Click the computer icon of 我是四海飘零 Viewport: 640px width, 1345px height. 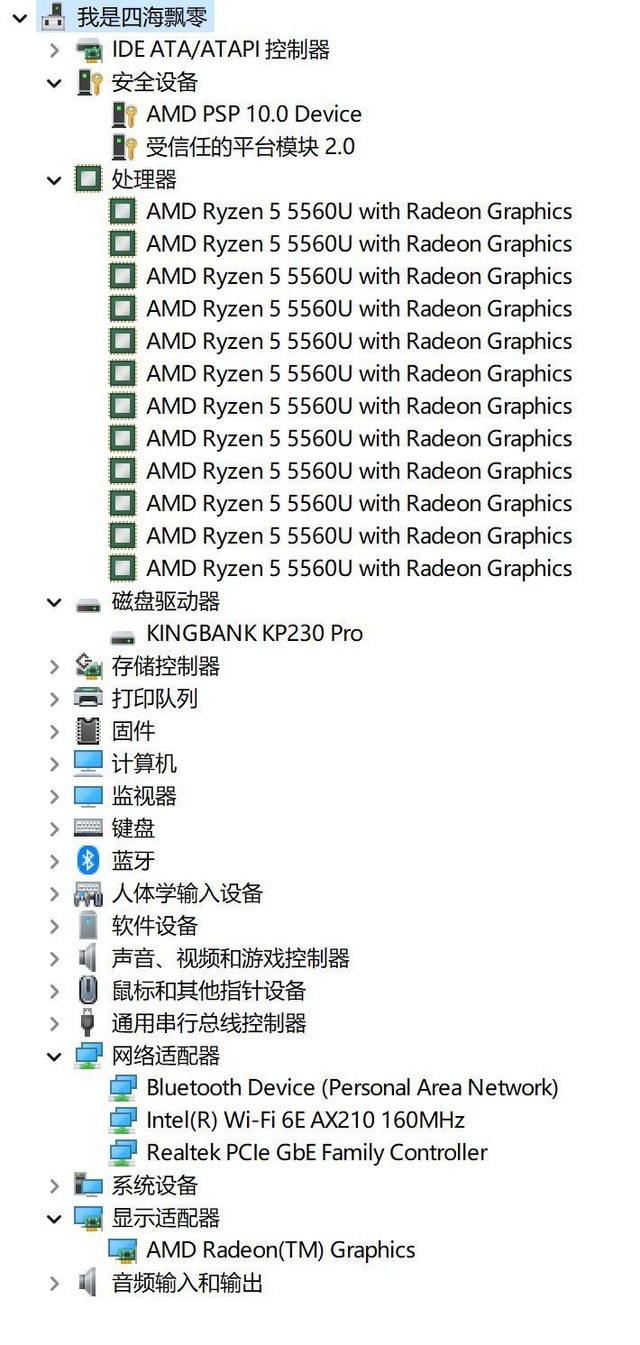point(54,17)
